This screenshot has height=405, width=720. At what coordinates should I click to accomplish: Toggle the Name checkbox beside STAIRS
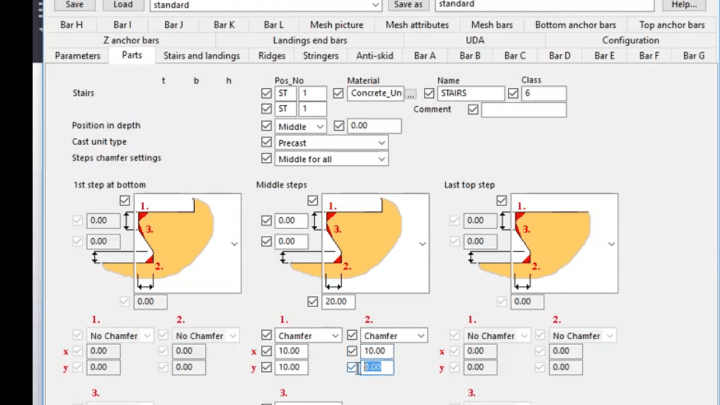click(429, 93)
